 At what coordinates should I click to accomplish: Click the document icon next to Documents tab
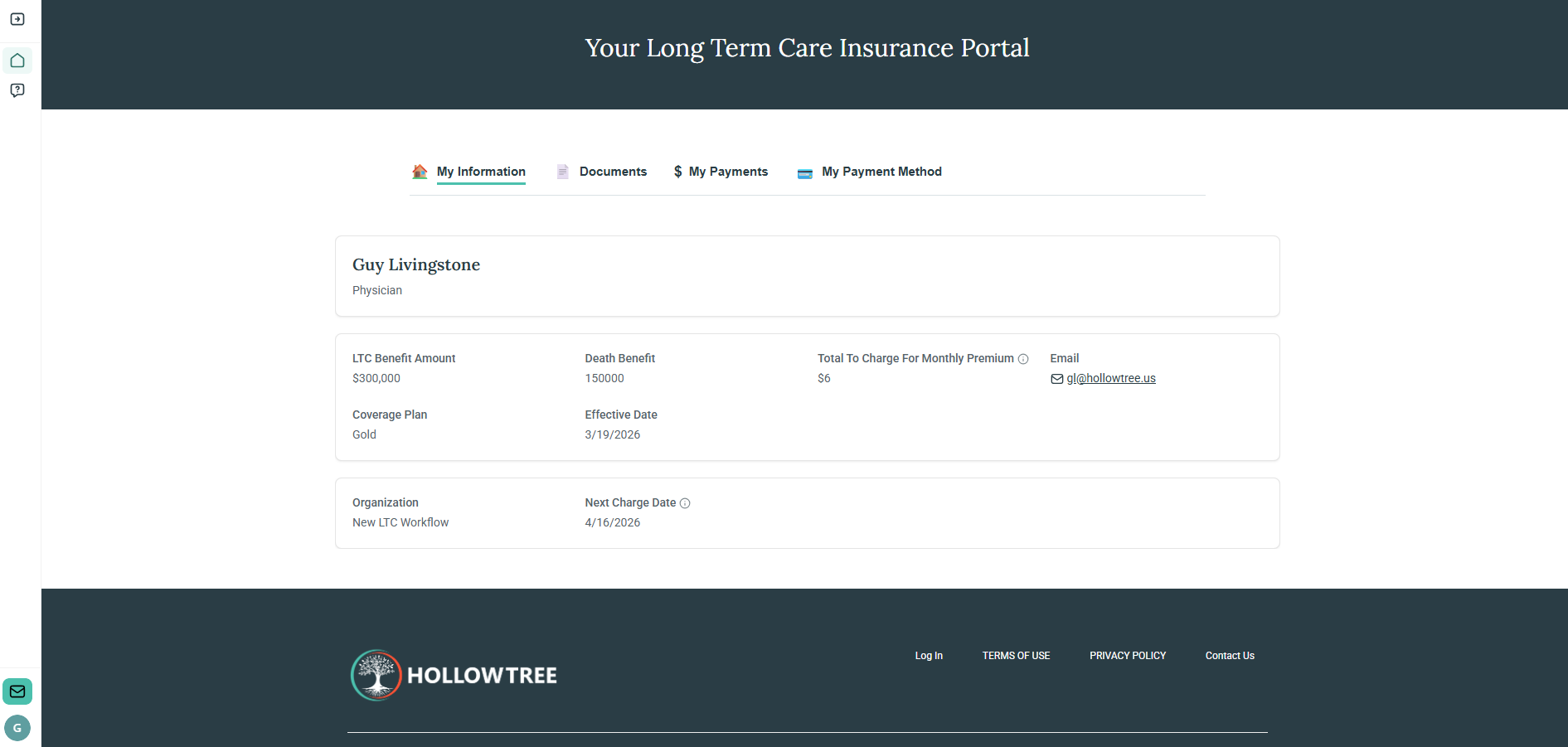click(x=562, y=171)
